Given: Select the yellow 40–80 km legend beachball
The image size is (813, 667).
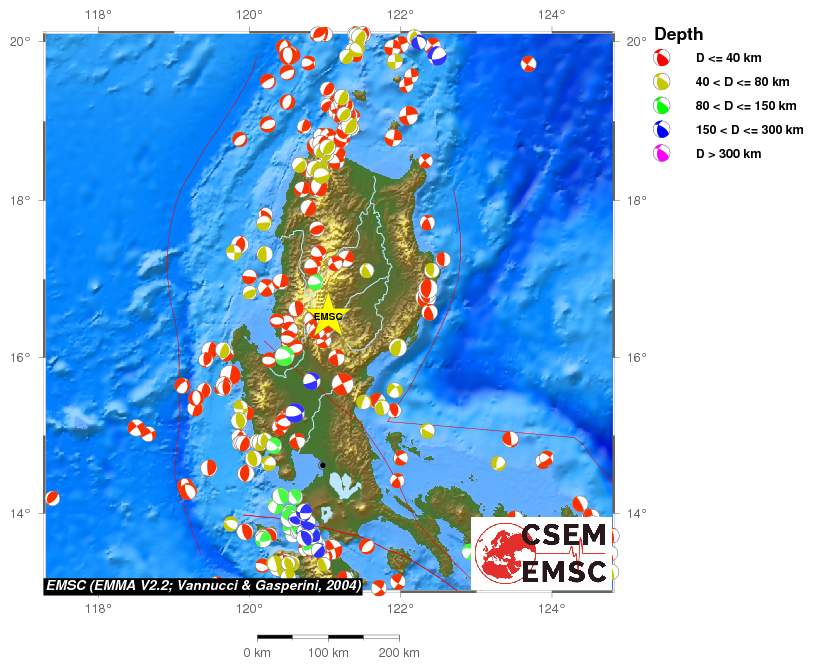Looking at the screenshot, I should pos(662,82).
